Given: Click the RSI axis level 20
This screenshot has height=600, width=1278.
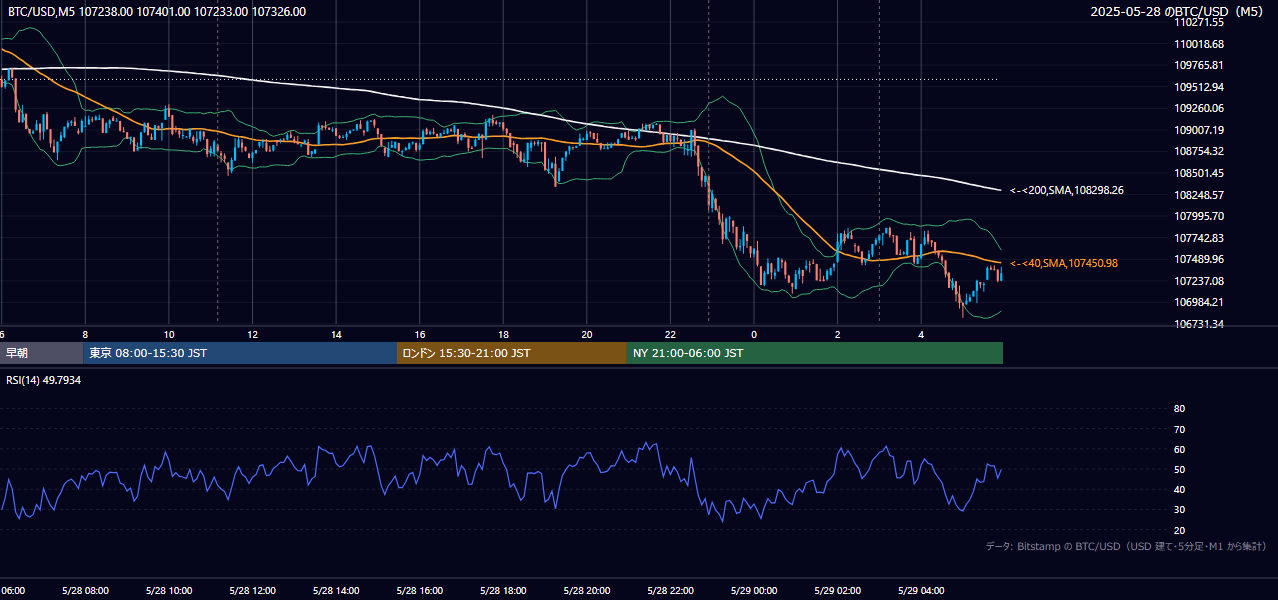Looking at the screenshot, I should pyautogui.click(x=1179, y=530).
